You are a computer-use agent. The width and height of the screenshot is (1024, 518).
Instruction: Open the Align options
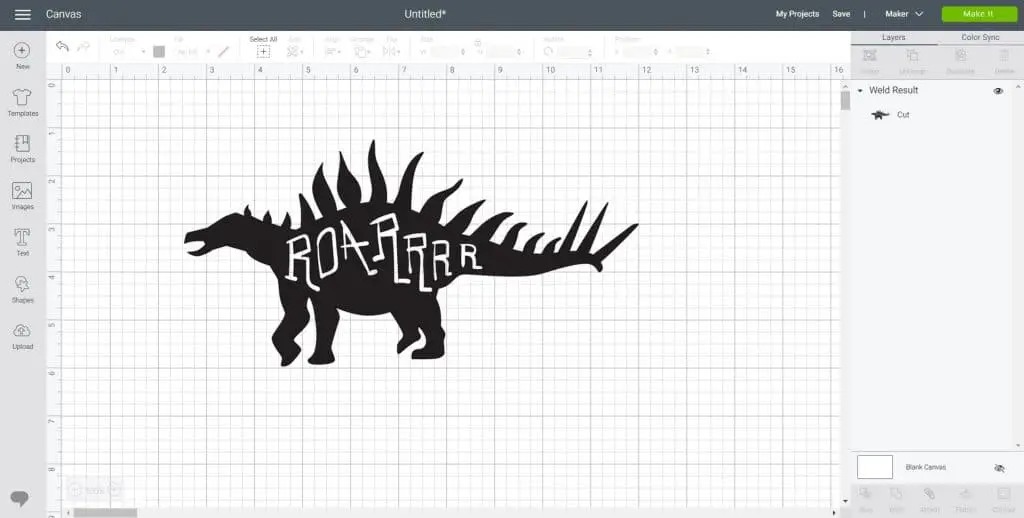(x=332, y=47)
